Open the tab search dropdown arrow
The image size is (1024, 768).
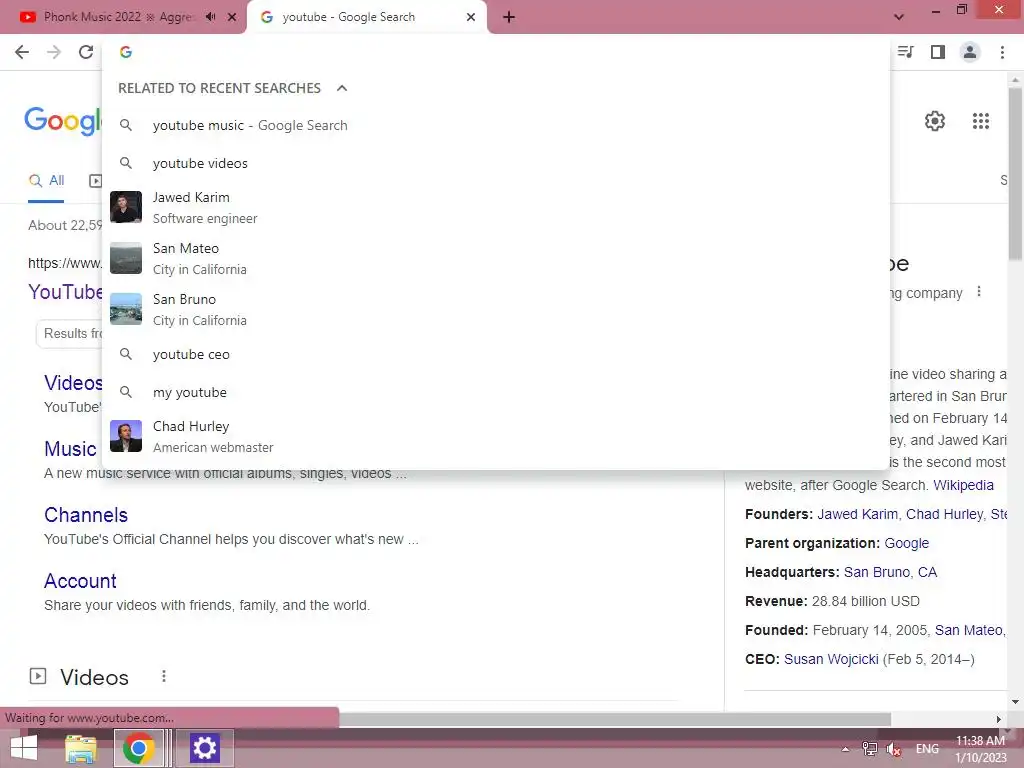coord(899,17)
